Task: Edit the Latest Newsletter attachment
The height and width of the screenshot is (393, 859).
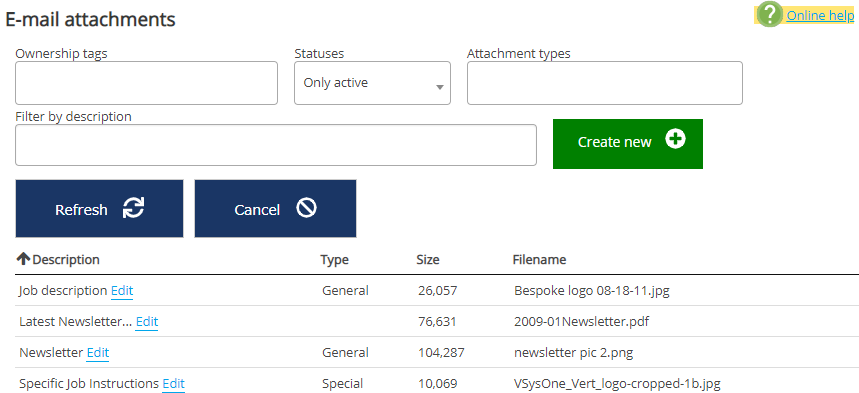Action: point(147,322)
